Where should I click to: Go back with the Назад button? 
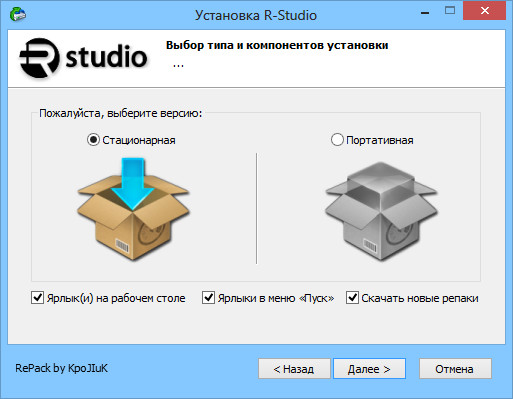(294, 369)
